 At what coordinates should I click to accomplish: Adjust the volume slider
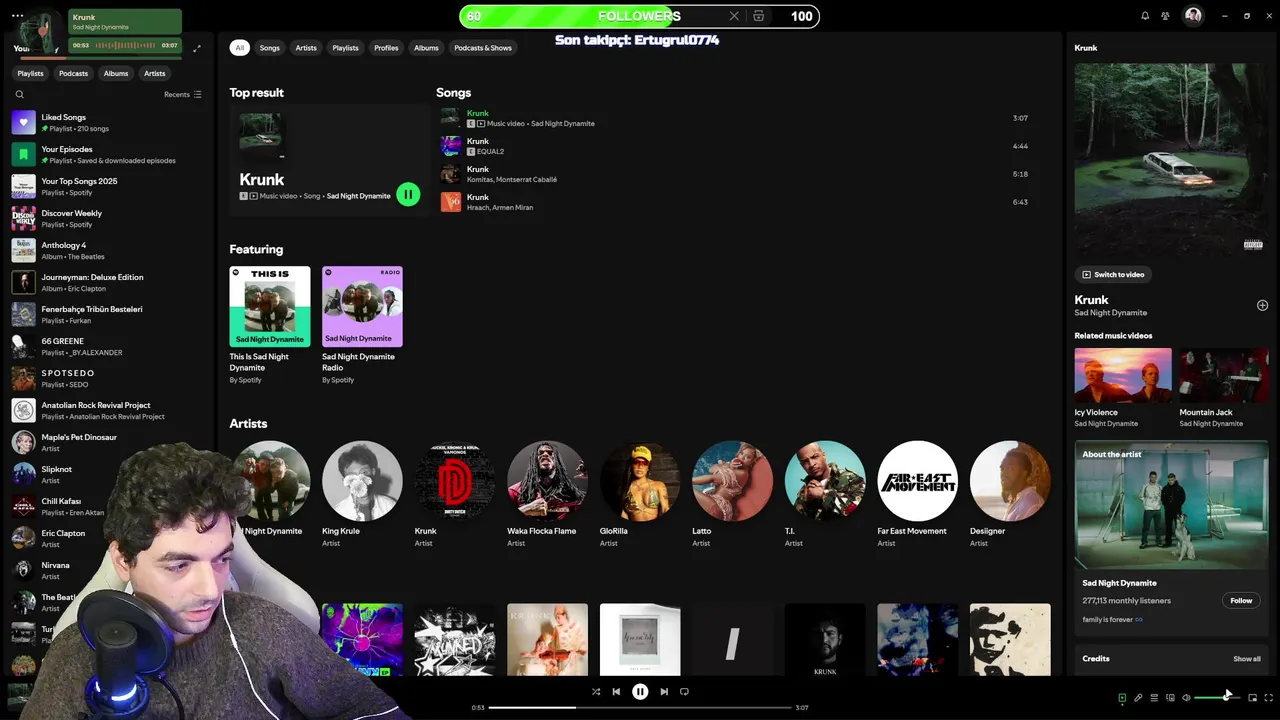tap(1217, 698)
